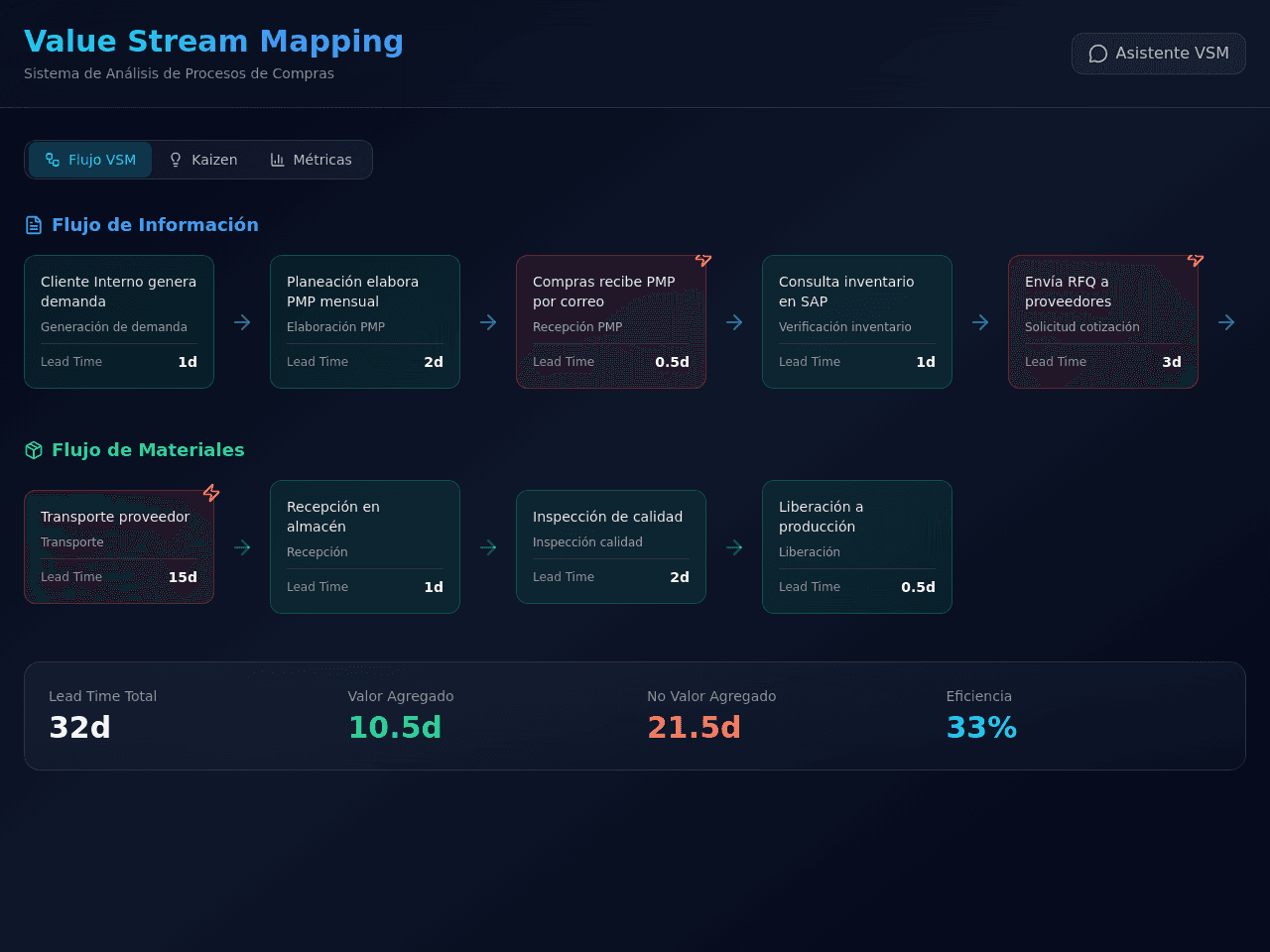The height and width of the screenshot is (952, 1270).
Task: Select the Transporte proveedor card
Action: (119, 547)
